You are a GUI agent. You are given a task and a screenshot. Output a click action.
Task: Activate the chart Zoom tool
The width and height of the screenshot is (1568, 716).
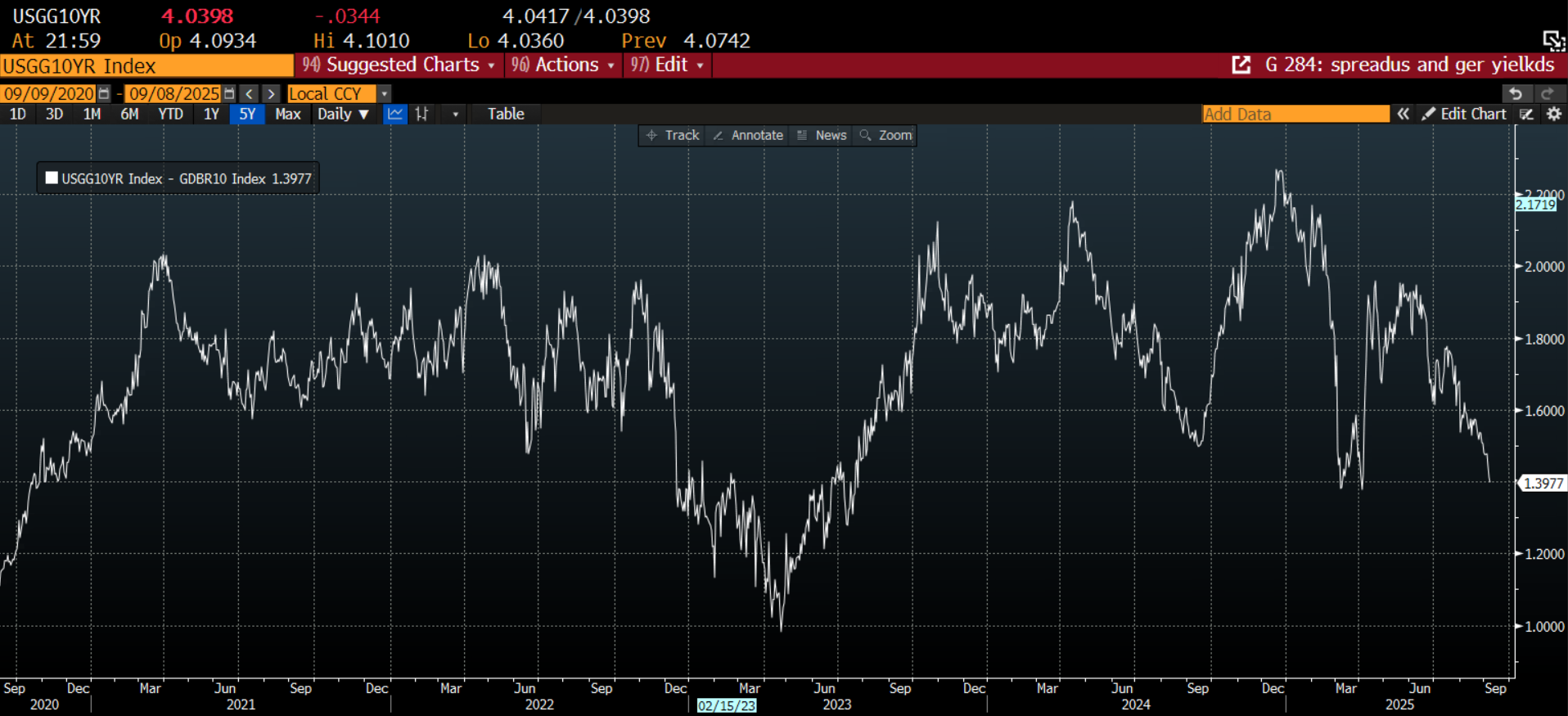(885, 135)
